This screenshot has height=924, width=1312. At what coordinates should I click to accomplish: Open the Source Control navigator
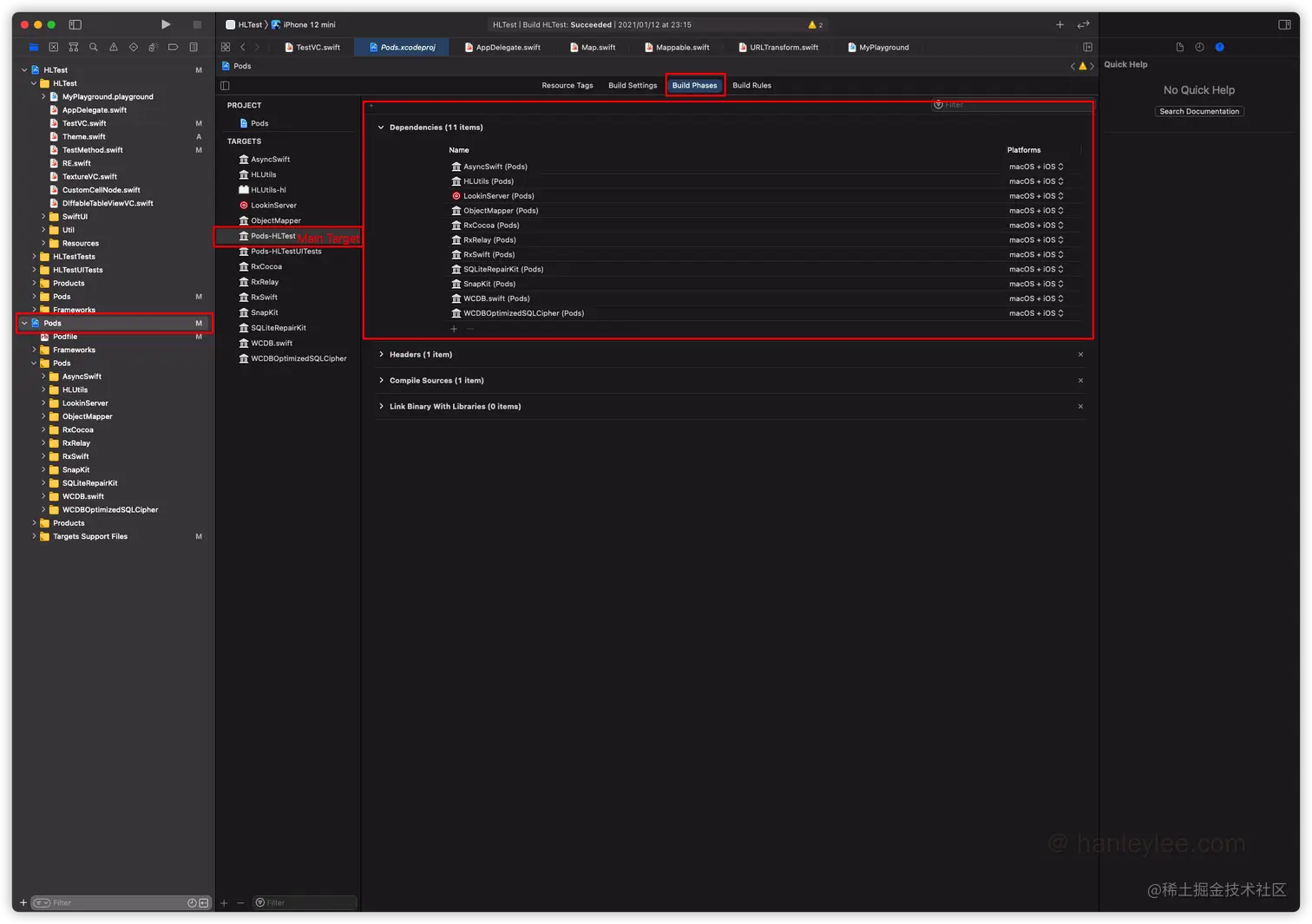pyautogui.click(x=53, y=47)
